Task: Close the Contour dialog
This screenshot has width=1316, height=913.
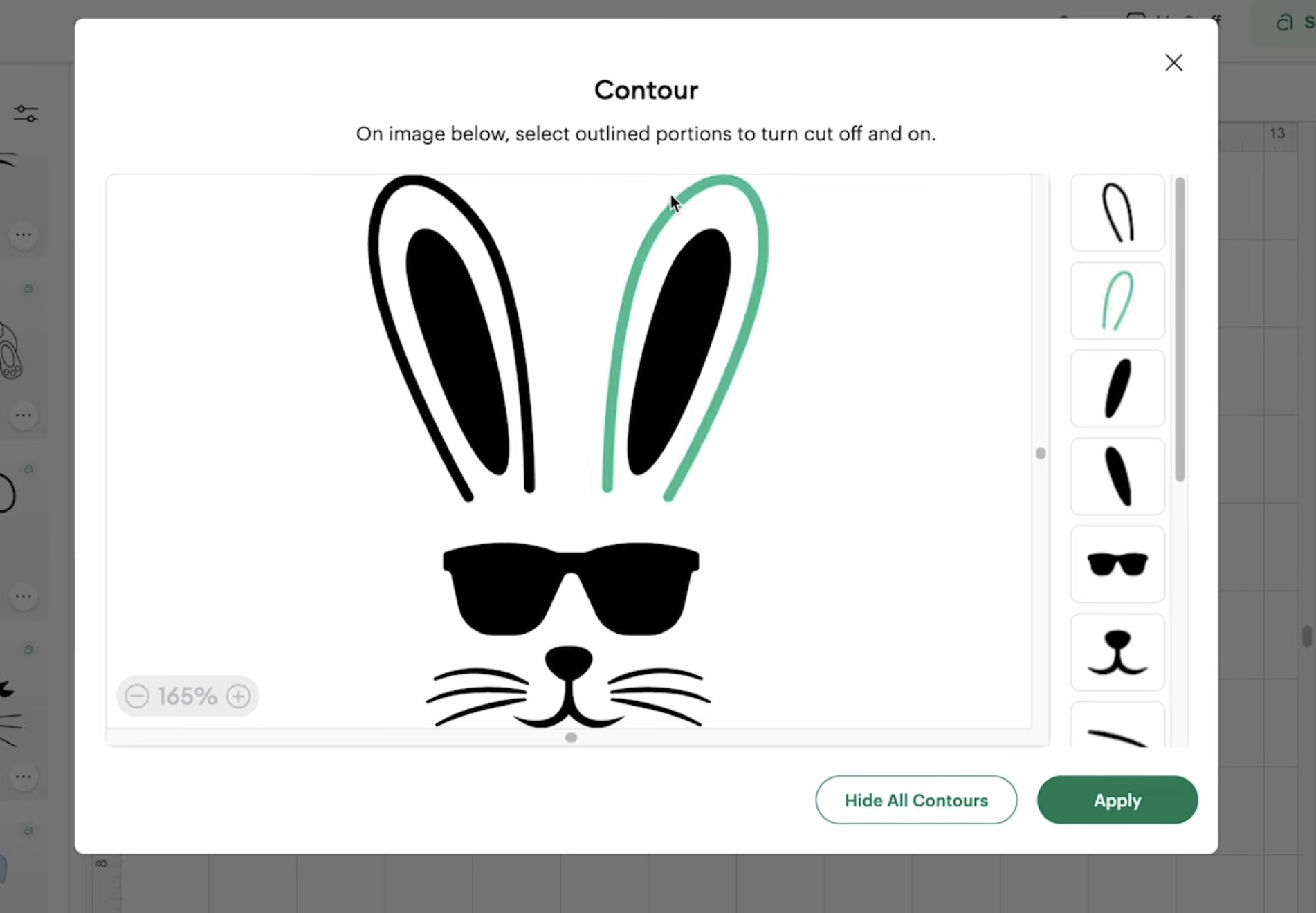Action: [1173, 62]
